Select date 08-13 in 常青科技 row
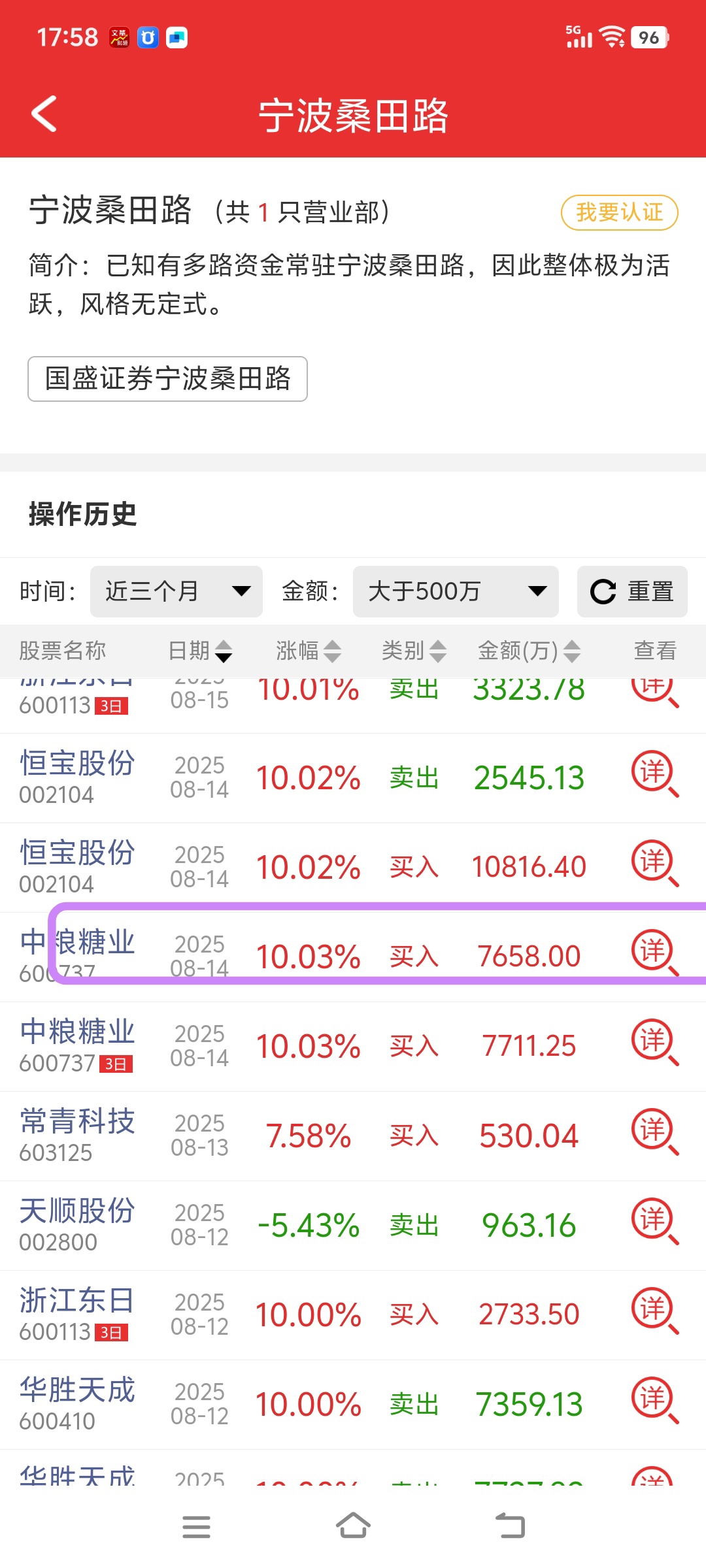The height and width of the screenshot is (1568, 706). (x=199, y=1148)
